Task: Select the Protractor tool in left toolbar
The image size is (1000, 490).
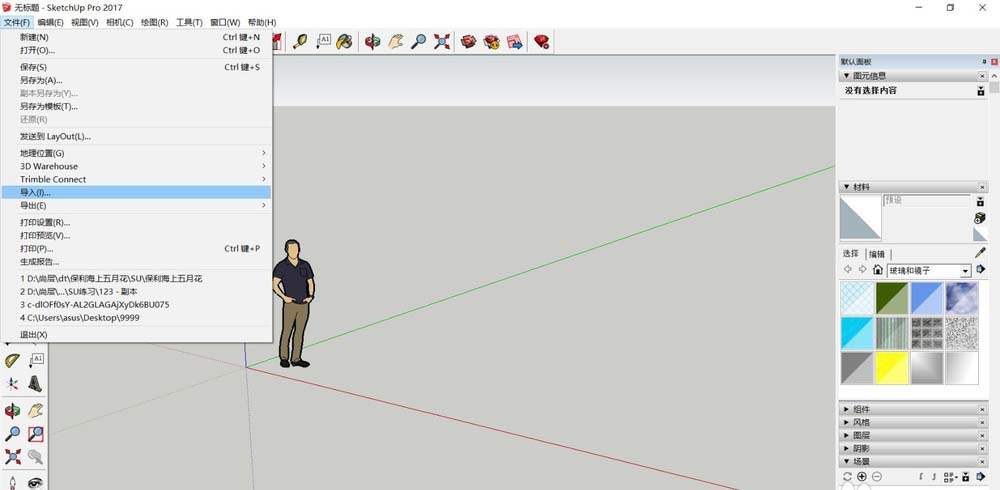Action: tap(13, 360)
